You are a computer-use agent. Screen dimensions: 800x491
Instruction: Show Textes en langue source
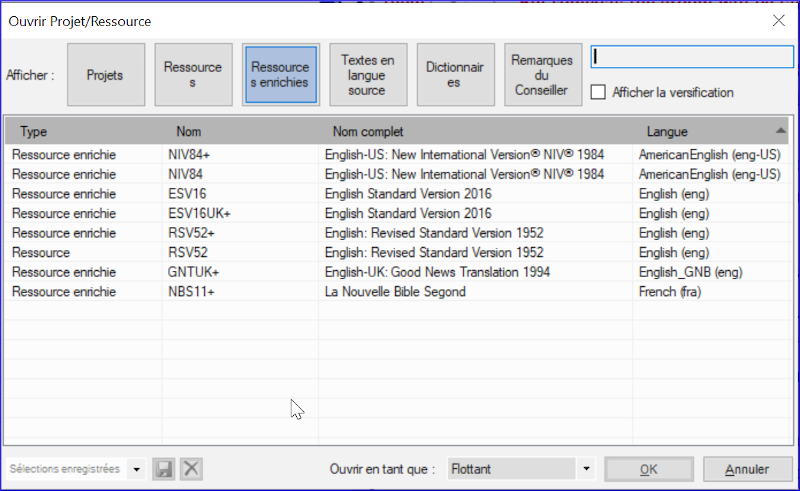[x=368, y=75]
